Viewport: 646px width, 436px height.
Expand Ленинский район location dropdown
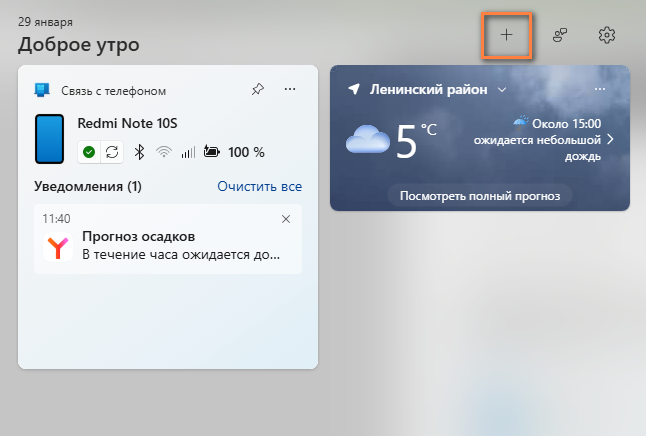(502, 89)
